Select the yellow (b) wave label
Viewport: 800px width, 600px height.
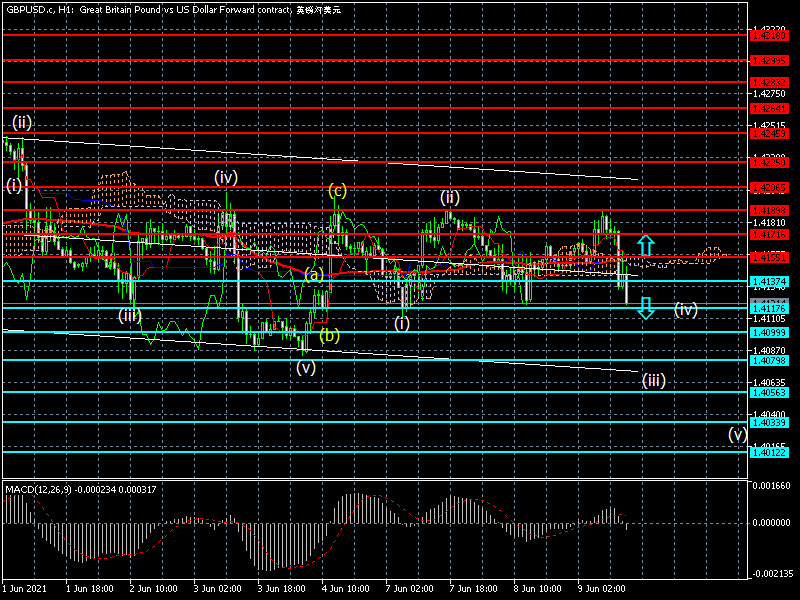point(329,336)
